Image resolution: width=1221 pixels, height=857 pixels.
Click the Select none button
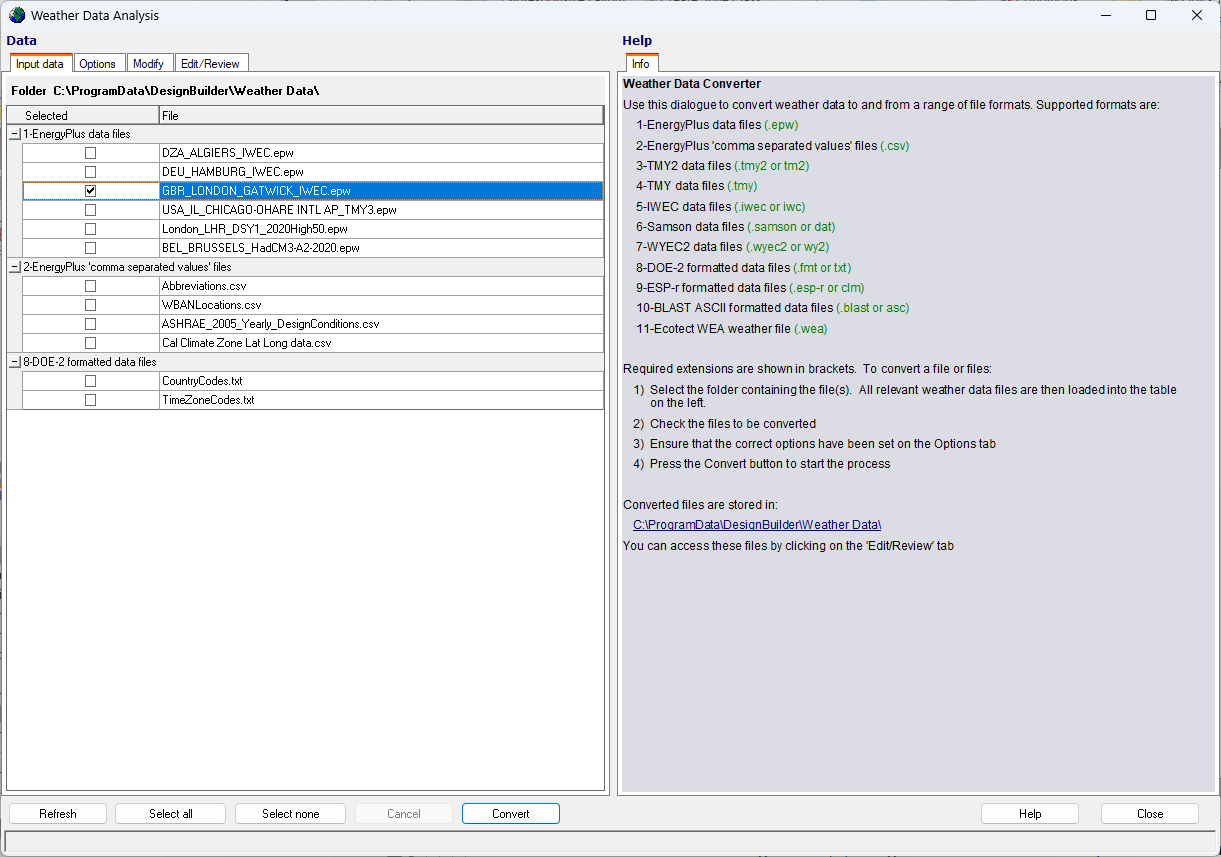point(290,814)
